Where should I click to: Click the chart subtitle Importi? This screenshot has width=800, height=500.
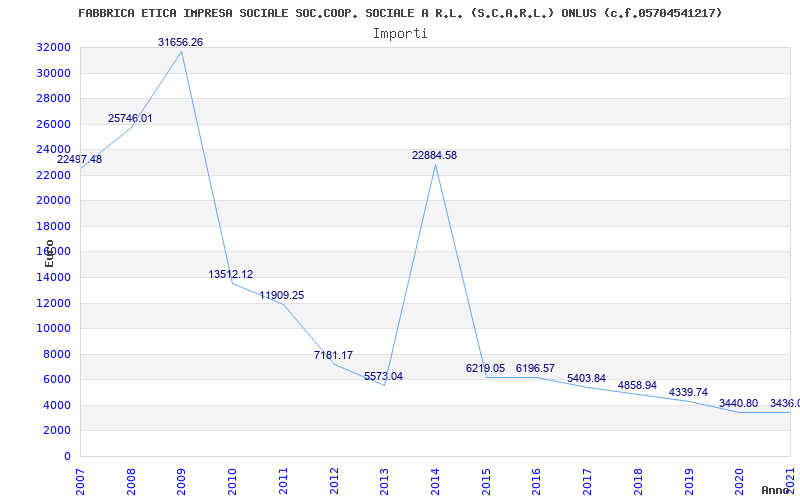400,34
